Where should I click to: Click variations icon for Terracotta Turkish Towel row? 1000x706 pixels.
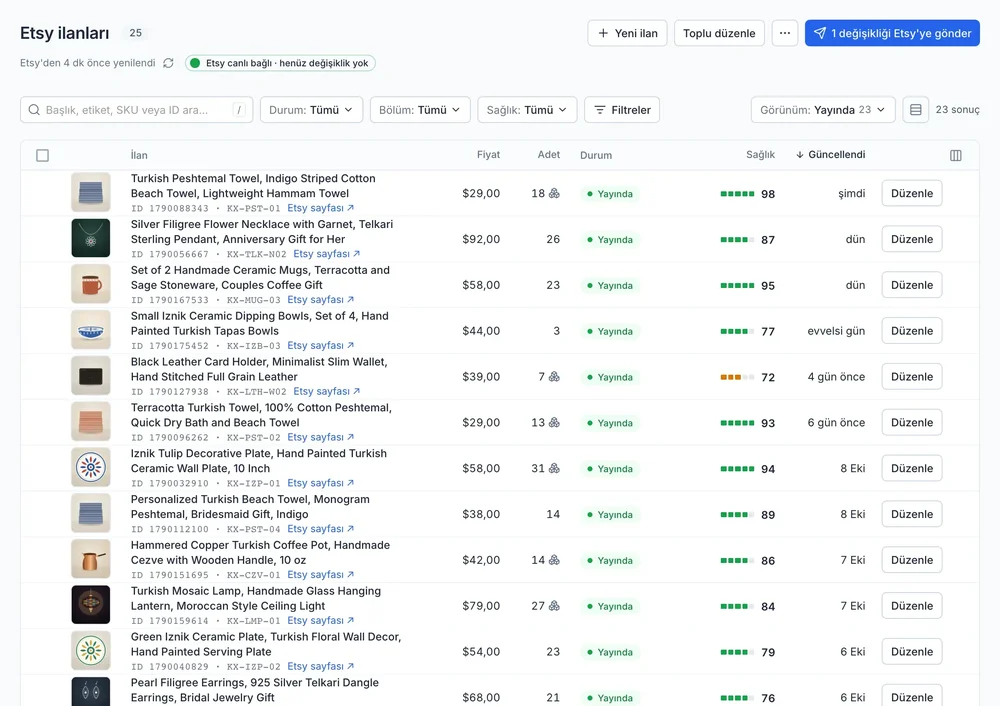[554, 423]
